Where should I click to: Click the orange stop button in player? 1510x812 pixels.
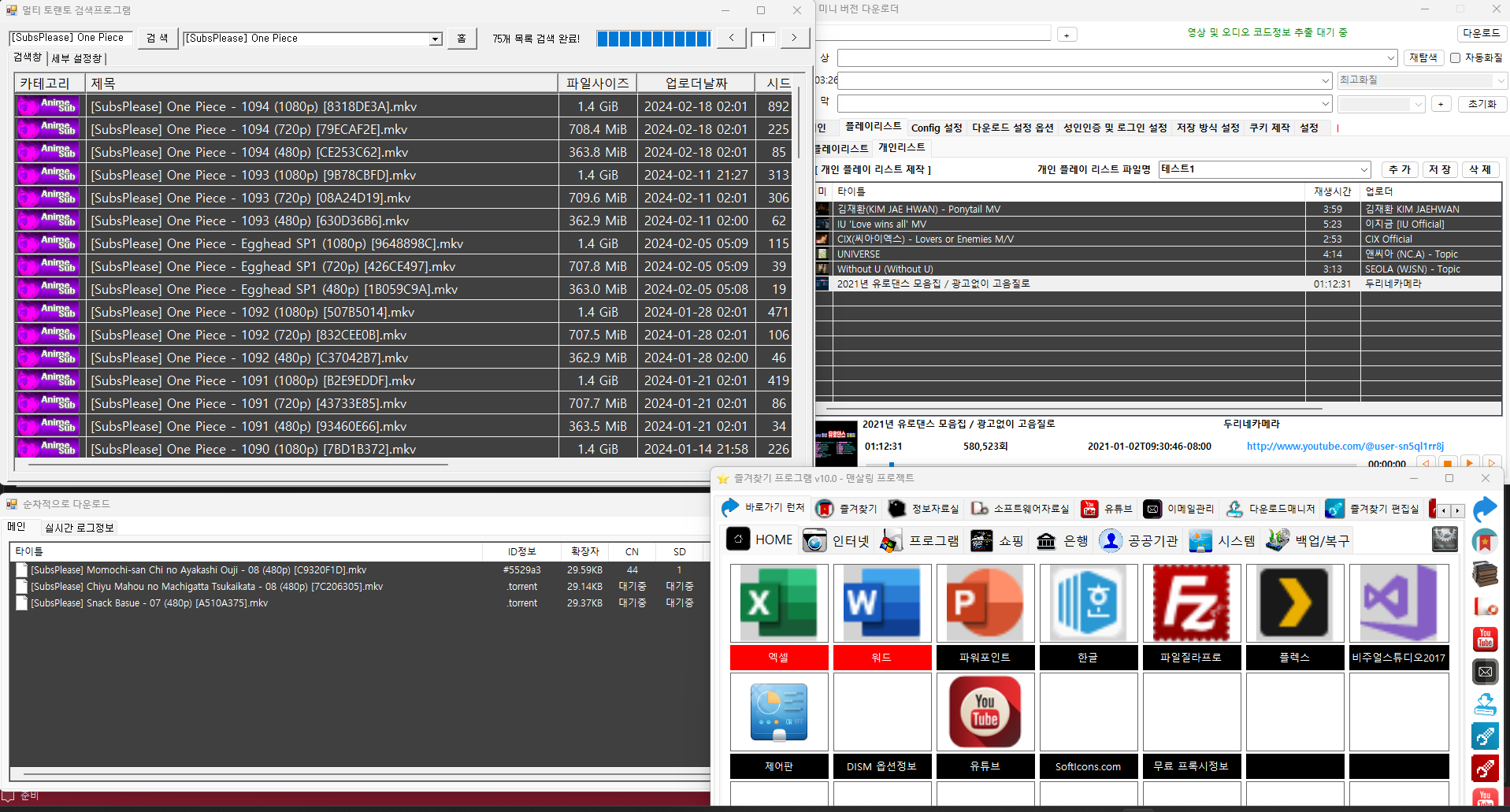coord(1448,464)
